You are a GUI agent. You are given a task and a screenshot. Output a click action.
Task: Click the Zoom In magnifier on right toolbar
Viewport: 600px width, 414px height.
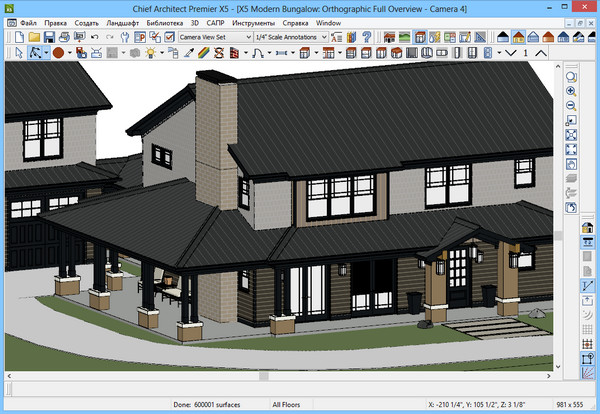[x=571, y=91]
